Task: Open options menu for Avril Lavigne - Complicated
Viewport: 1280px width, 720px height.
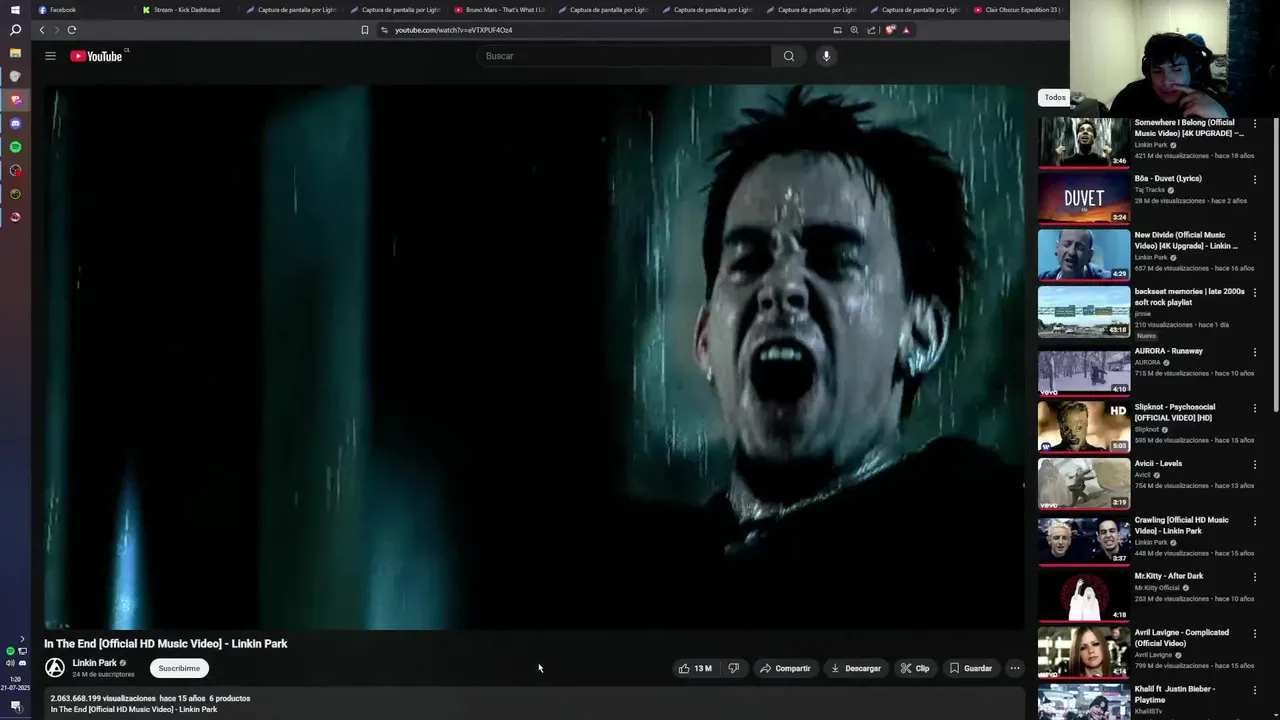Action: coord(1255,634)
